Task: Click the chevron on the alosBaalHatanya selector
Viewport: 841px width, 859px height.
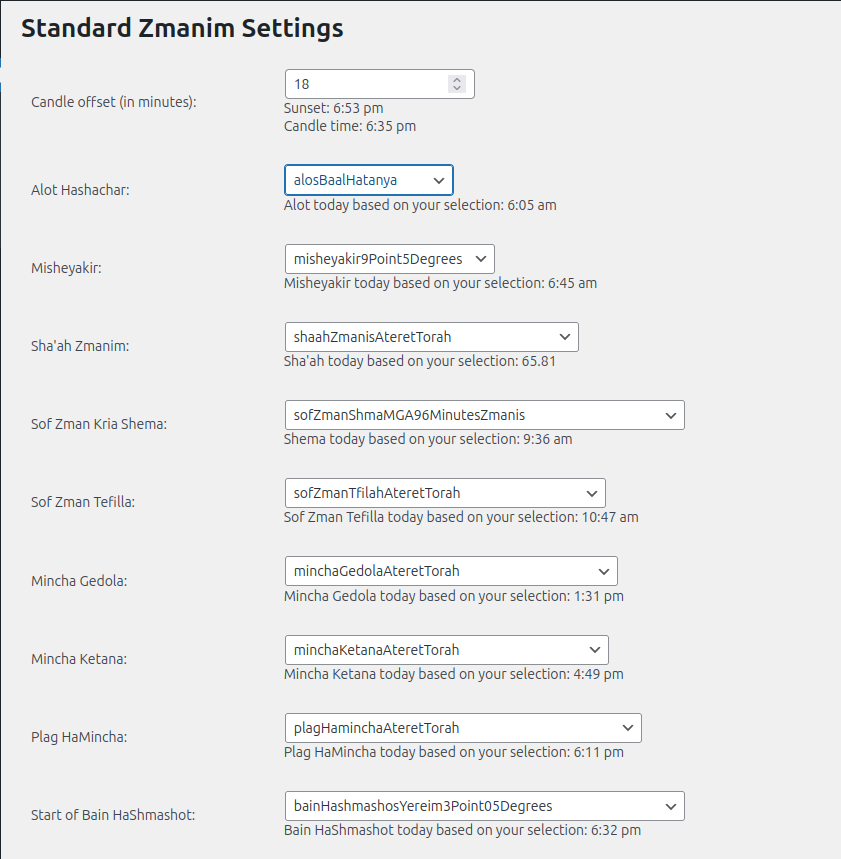Action: [437, 180]
